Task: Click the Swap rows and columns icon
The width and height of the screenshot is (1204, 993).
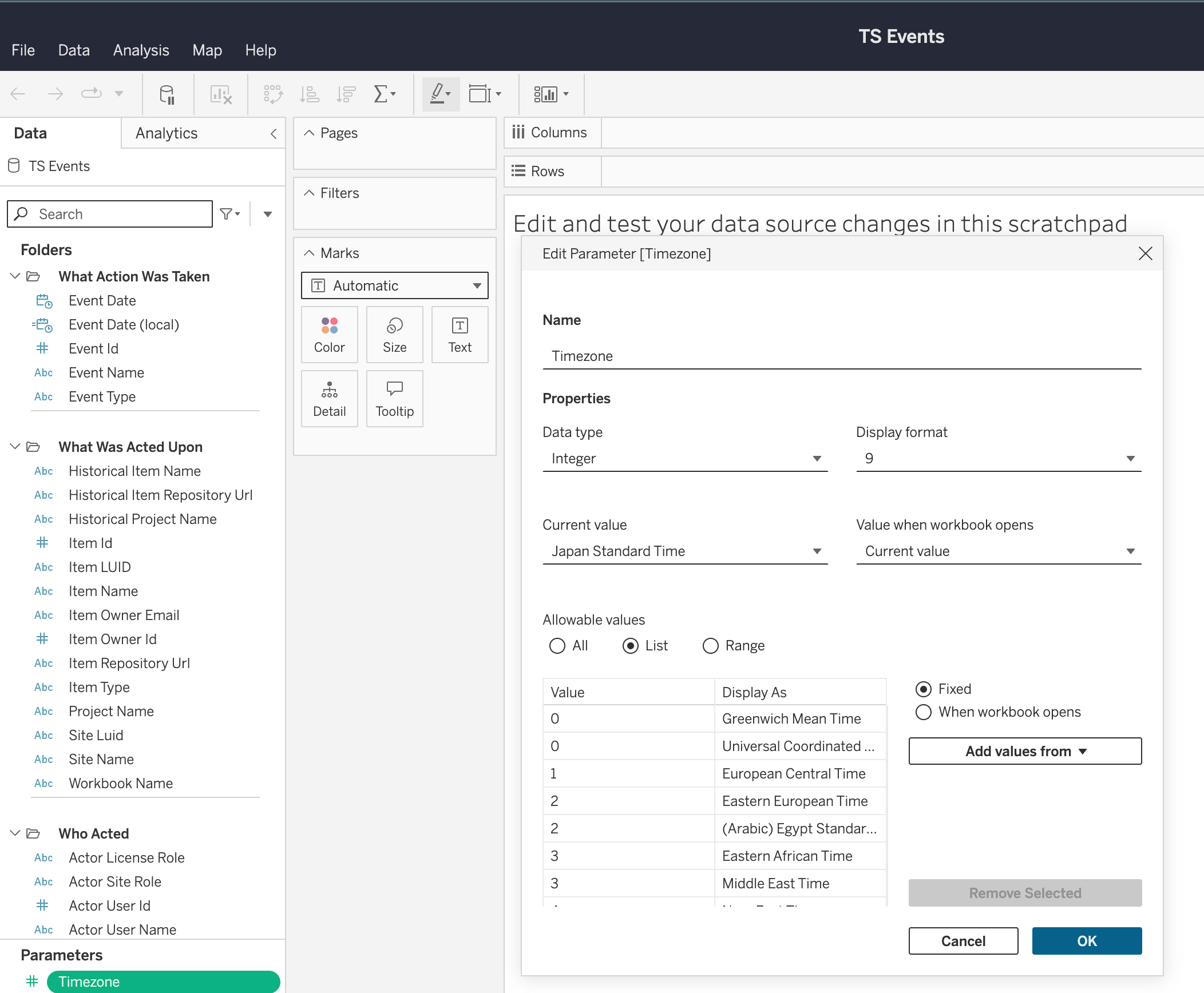Action: 273,94
